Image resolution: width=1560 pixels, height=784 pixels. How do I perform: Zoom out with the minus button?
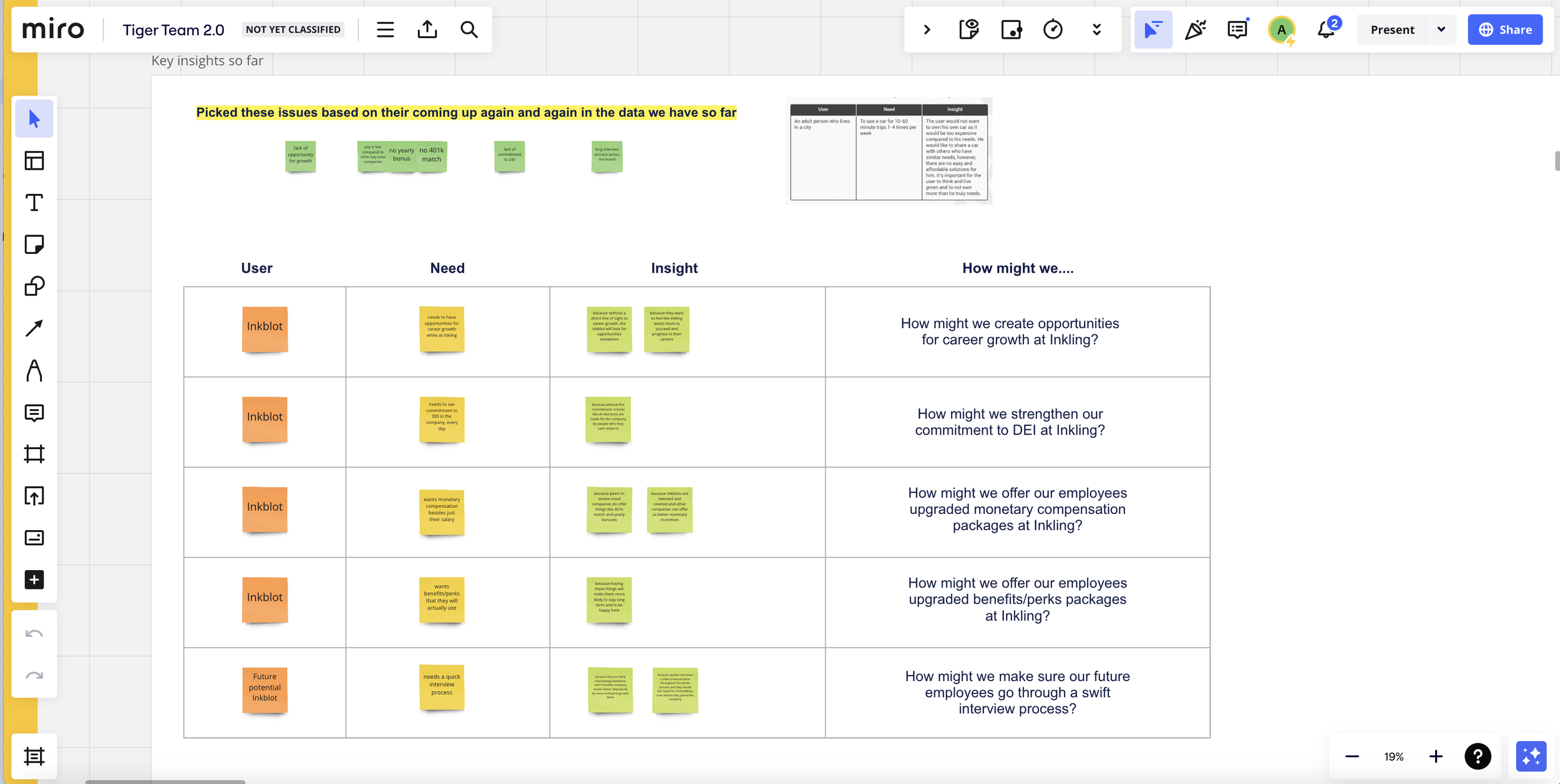click(1352, 757)
